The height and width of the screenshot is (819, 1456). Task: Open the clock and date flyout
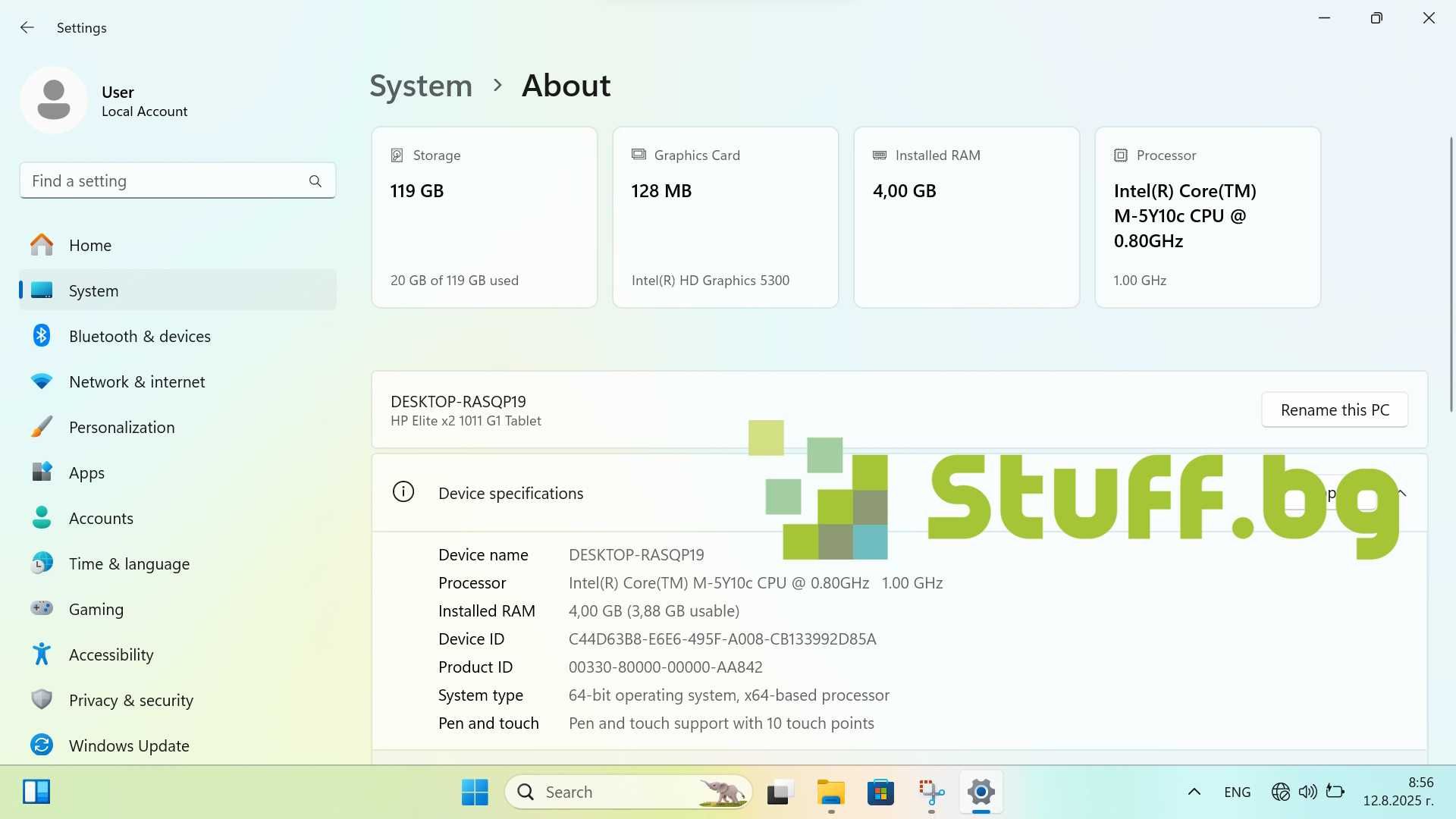(1398, 792)
